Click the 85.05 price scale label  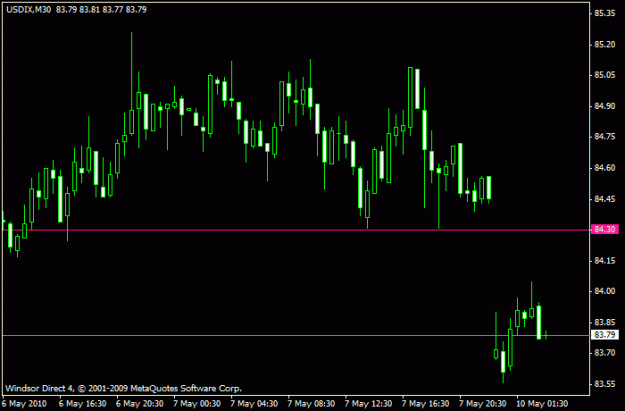604,75
